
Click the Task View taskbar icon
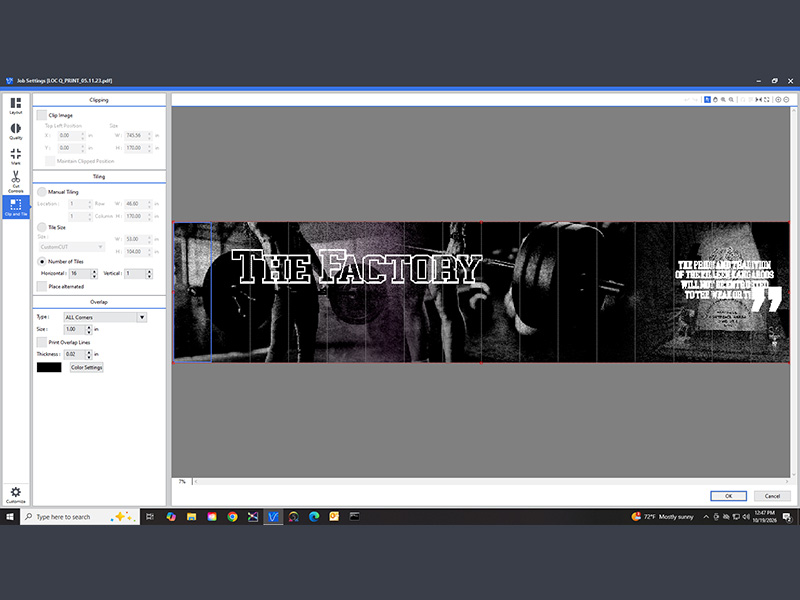150,517
